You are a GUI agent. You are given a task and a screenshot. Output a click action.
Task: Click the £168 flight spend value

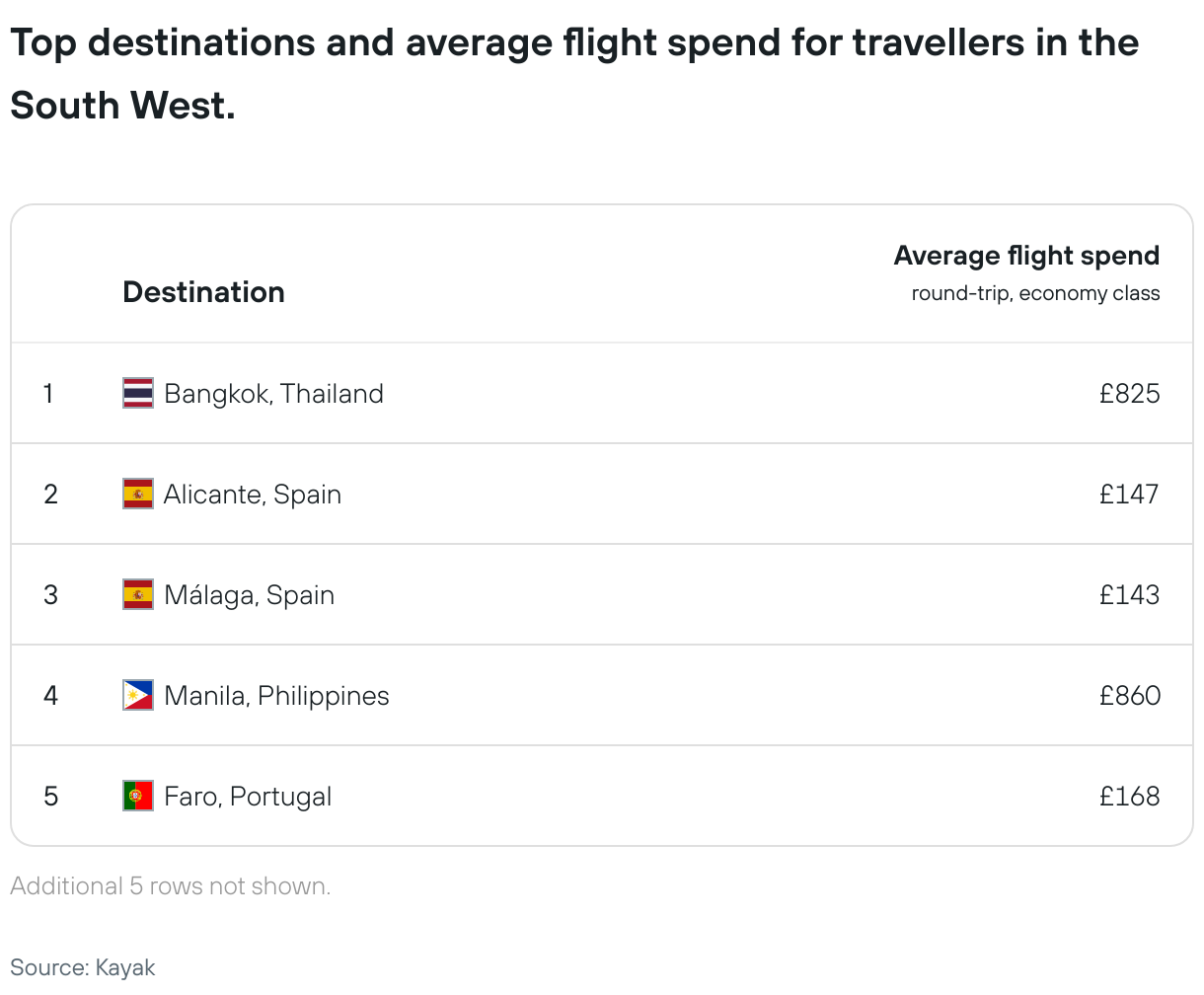click(x=1130, y=797)
